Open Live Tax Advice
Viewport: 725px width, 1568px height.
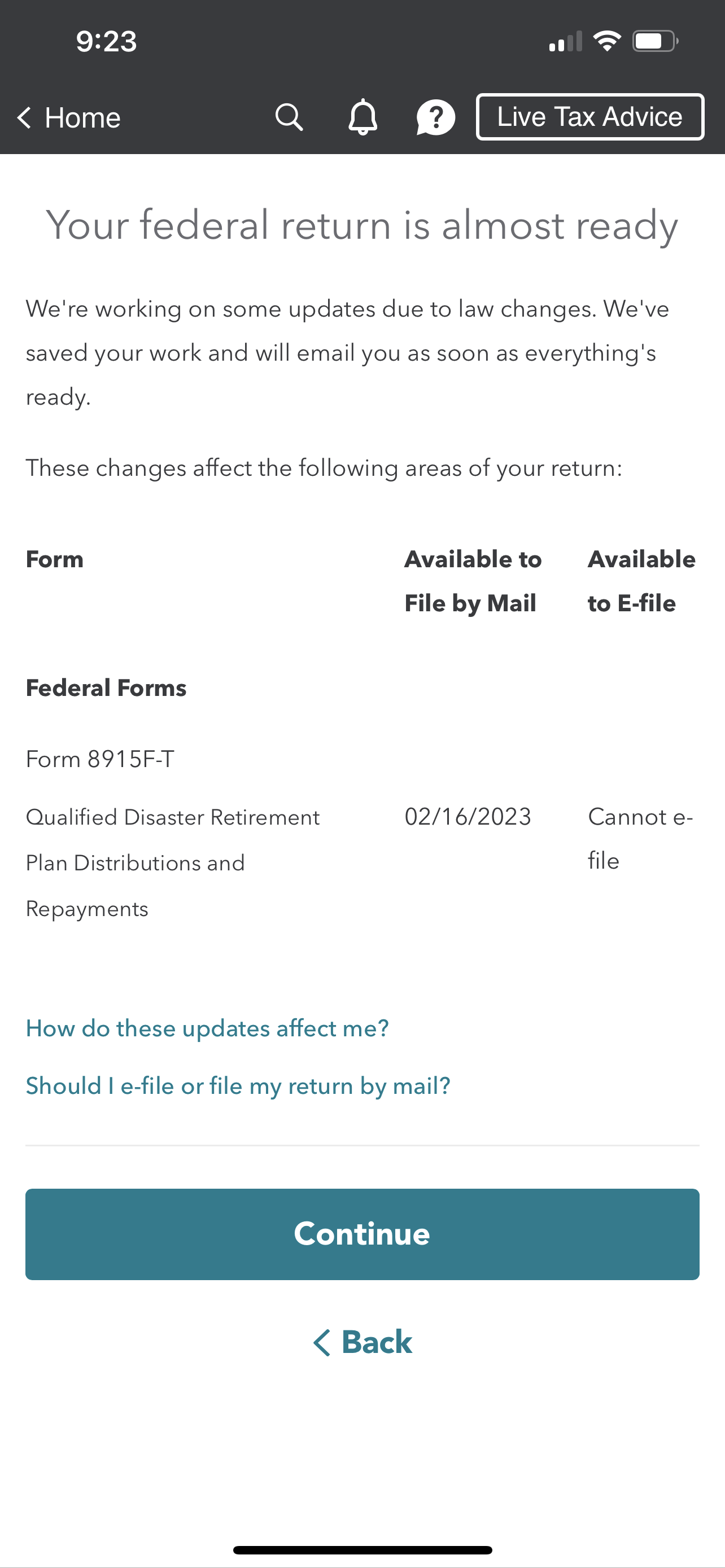coord(590,117)
